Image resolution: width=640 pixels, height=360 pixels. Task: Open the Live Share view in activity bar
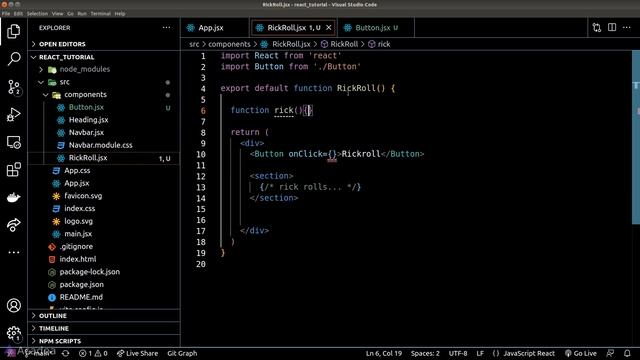[x=13, y=225]
